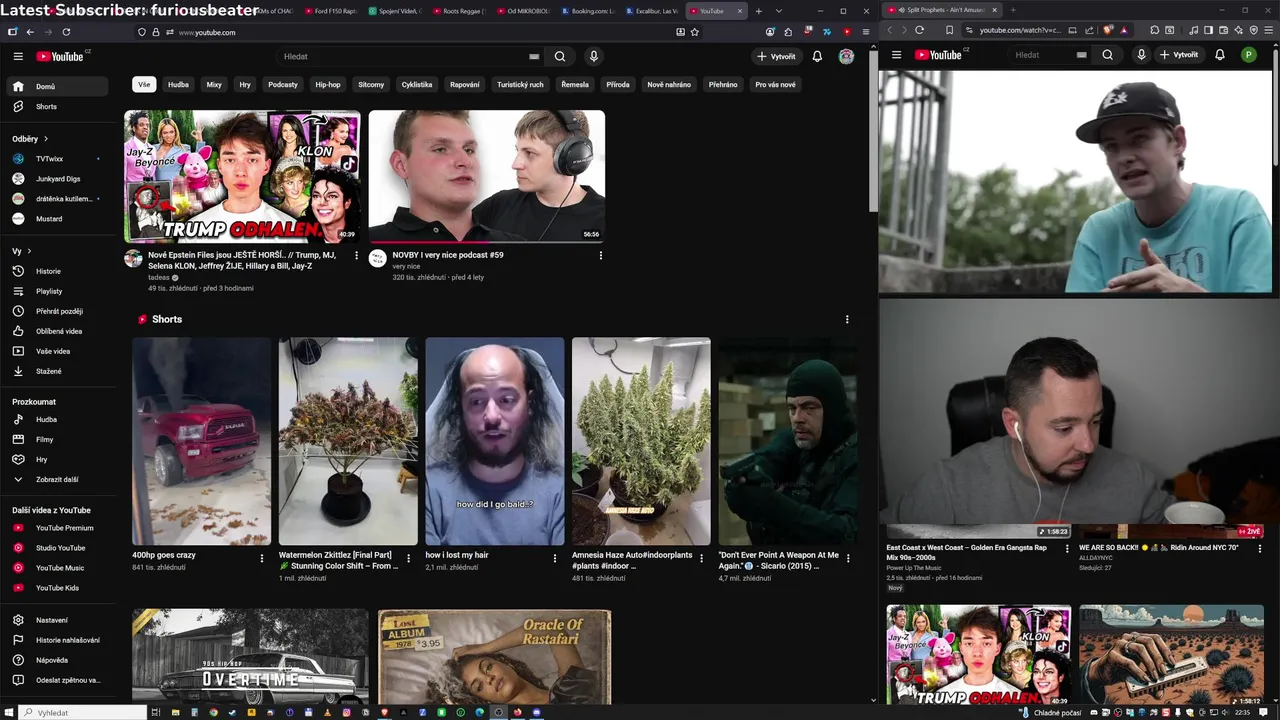Open notifications bell in left YouTube window
Screen dimensions: 1280x720
pos(817,57)
